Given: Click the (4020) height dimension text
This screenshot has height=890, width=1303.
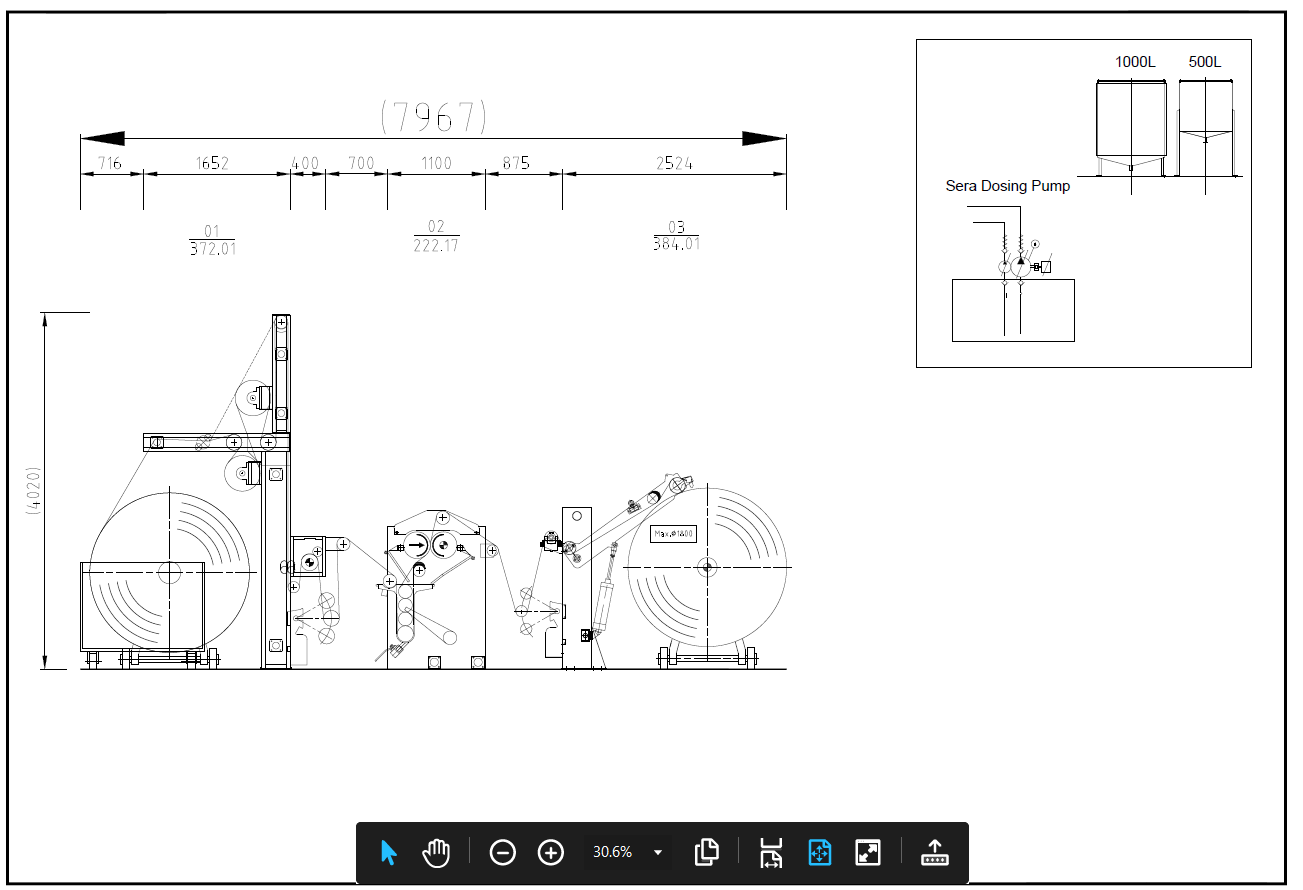Looking at the screenshot, I should [x=33, y=490].
